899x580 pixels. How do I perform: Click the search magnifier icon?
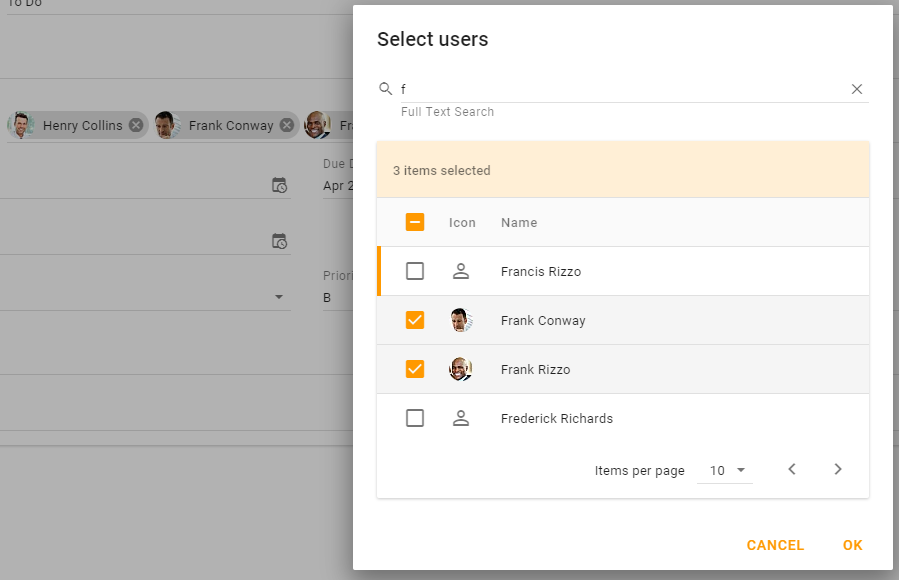coord(385,89)
